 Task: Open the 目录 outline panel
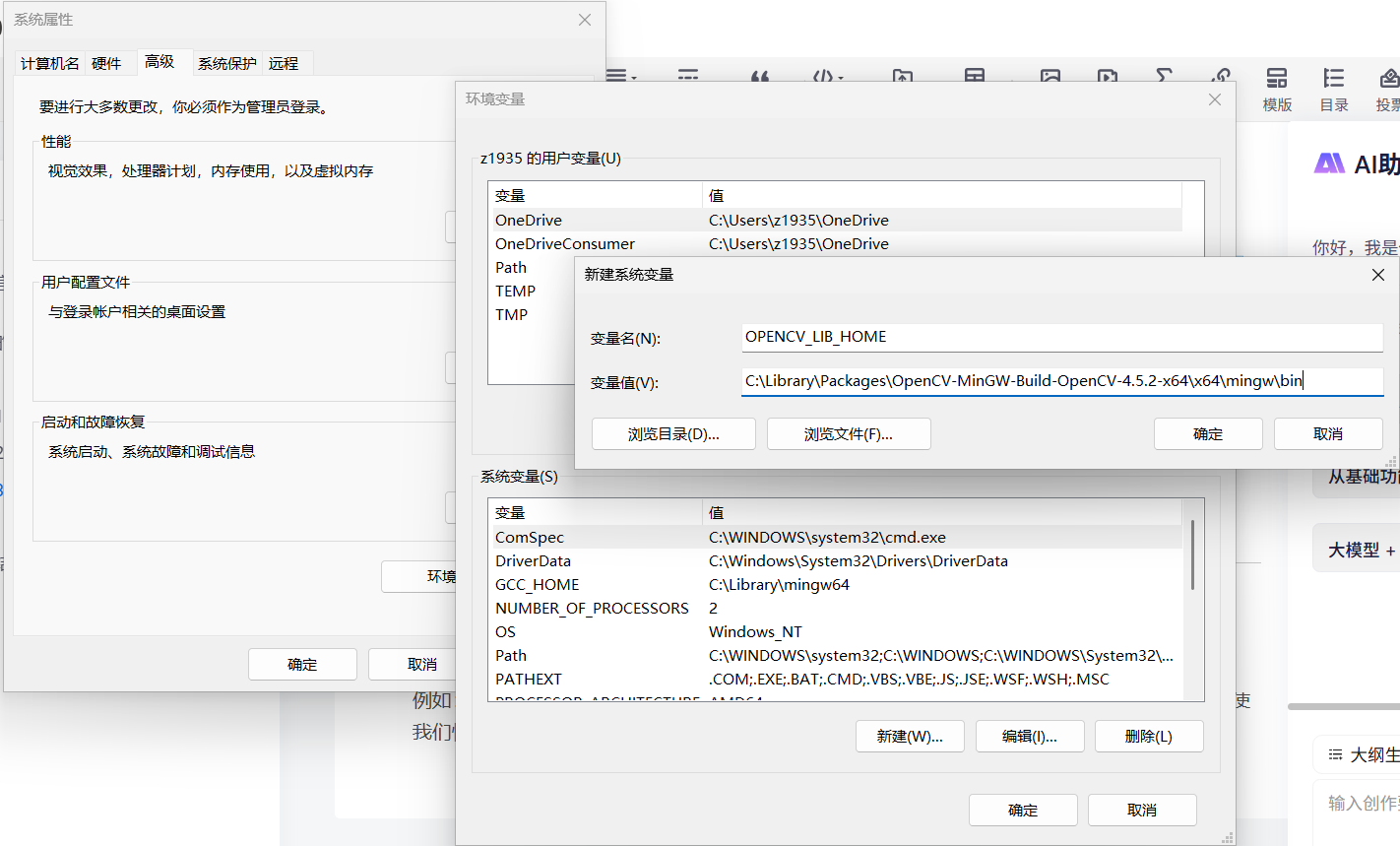[x=1334, y=89]
